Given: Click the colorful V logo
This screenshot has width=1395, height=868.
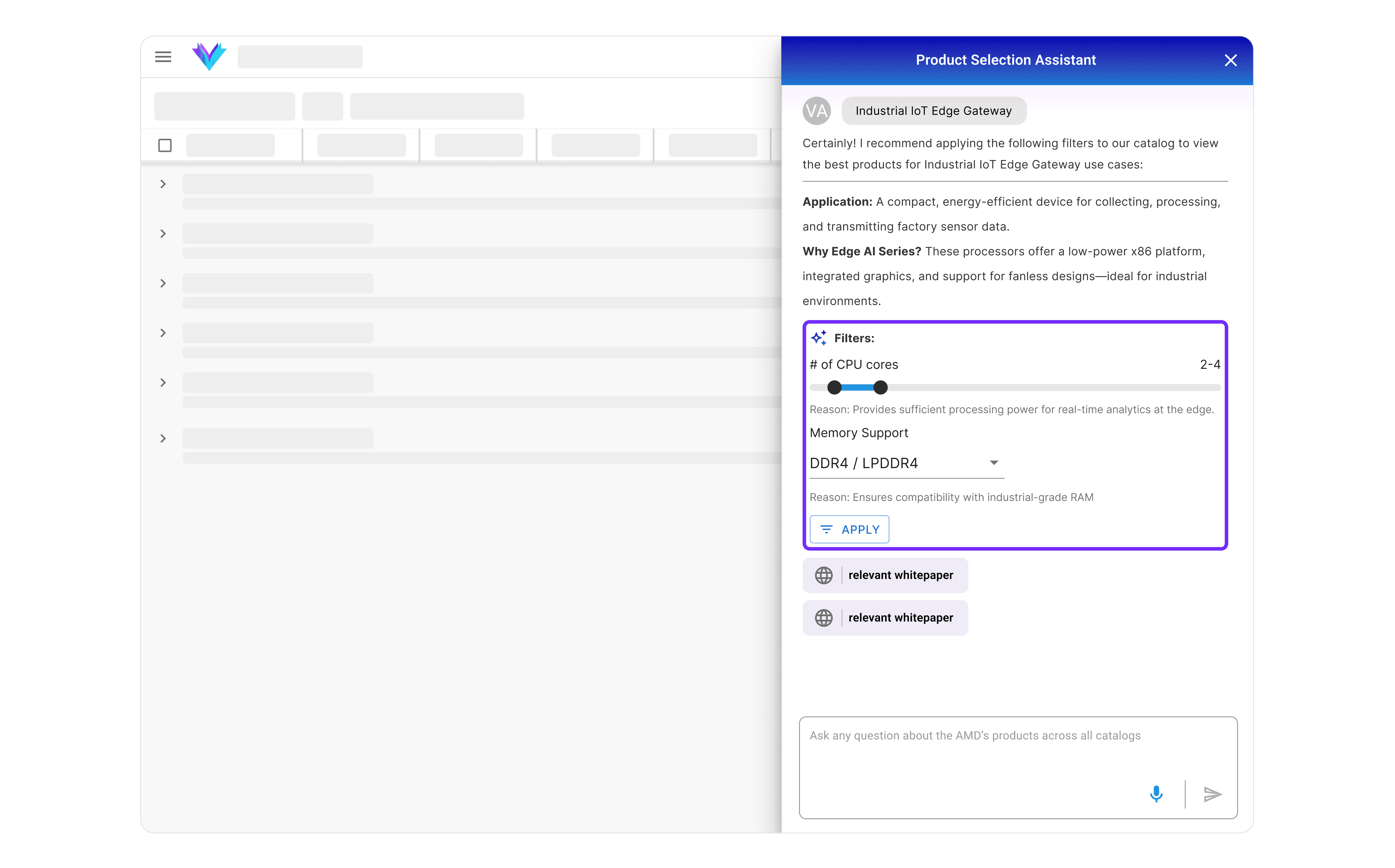Looking at the screenshot, I should pyautogui.click(x=209, y=56).
